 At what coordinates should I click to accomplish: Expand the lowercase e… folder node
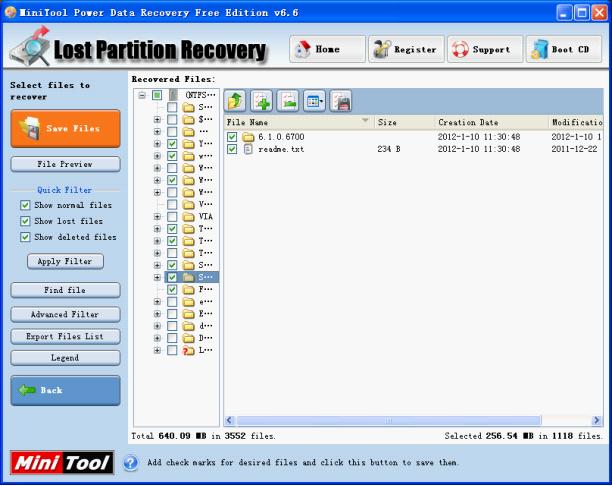(x=157, y=302)
